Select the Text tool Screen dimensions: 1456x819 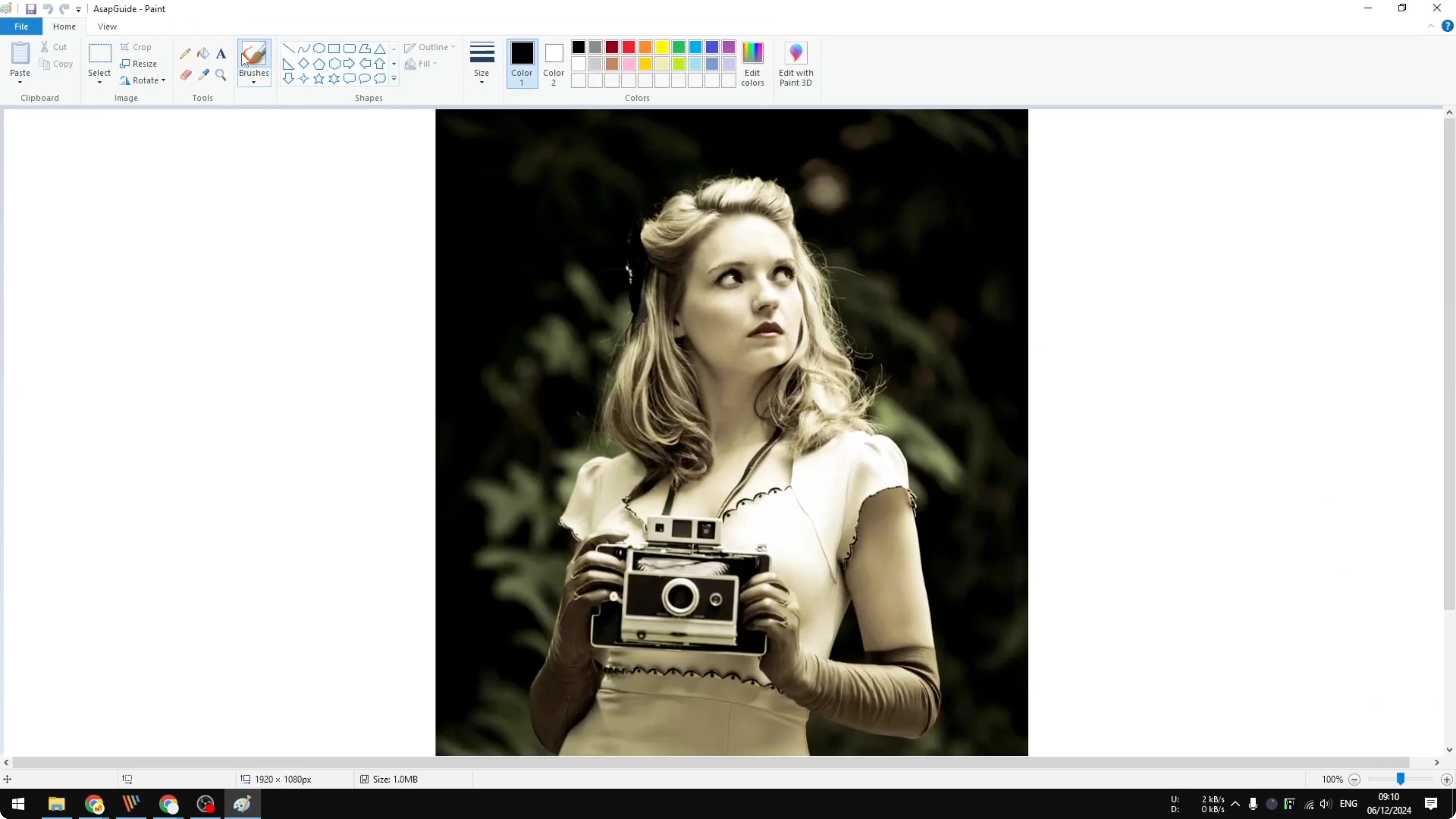(220, 54)
